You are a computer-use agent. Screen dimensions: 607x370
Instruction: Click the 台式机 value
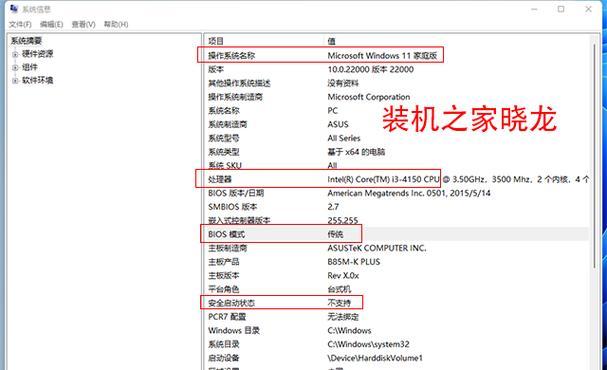[339, 289]
